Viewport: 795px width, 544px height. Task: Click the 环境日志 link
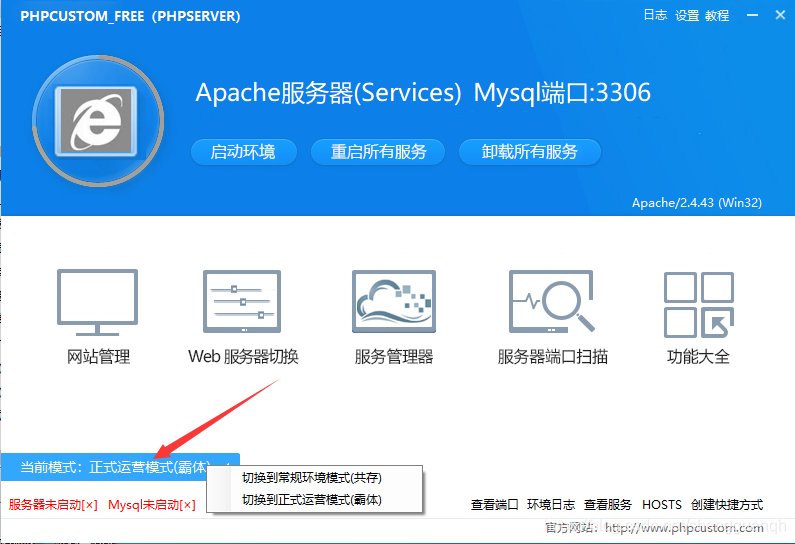click(x=551, y=504)
